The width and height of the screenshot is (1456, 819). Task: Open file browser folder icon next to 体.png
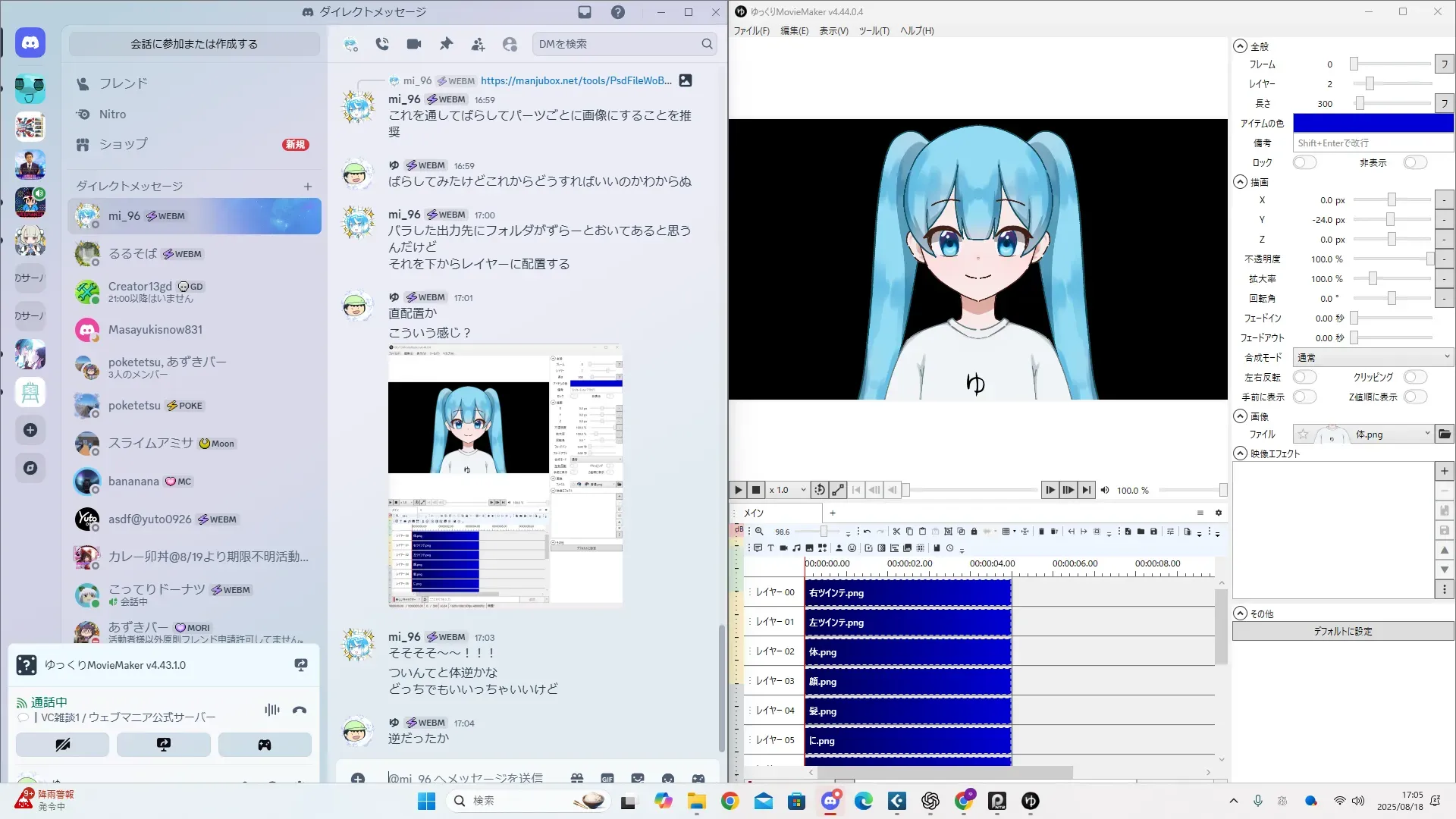pos(1444,435)
